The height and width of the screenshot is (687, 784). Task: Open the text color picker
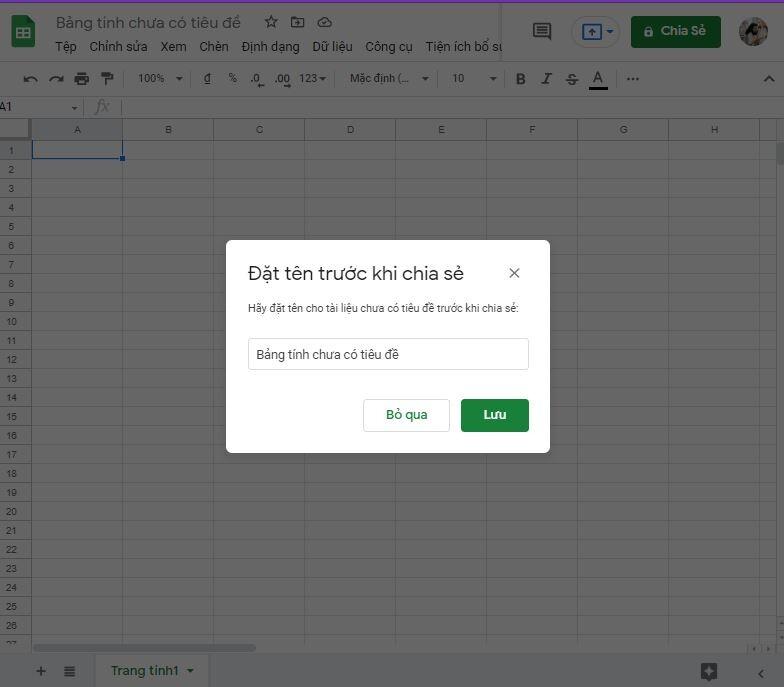[598, 80]
